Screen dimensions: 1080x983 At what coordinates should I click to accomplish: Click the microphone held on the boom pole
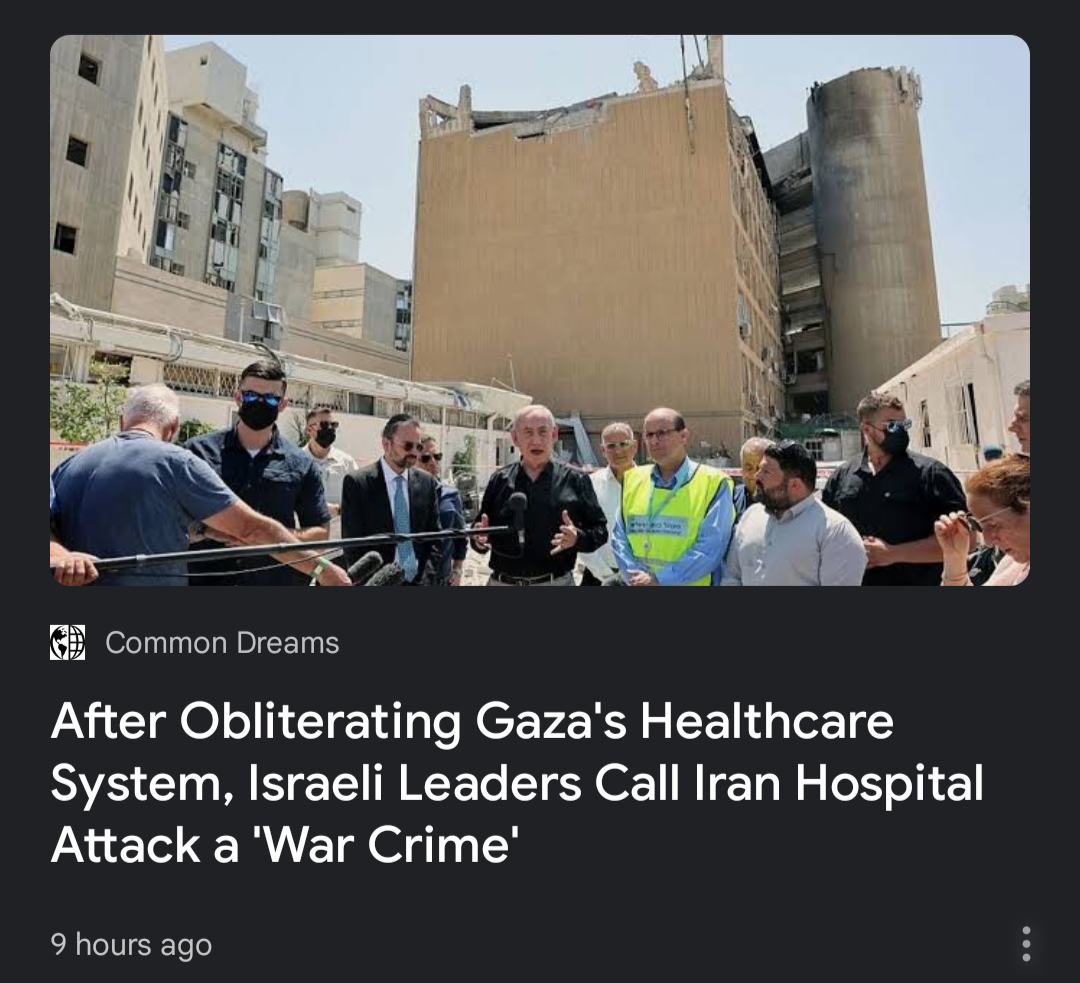517,511
